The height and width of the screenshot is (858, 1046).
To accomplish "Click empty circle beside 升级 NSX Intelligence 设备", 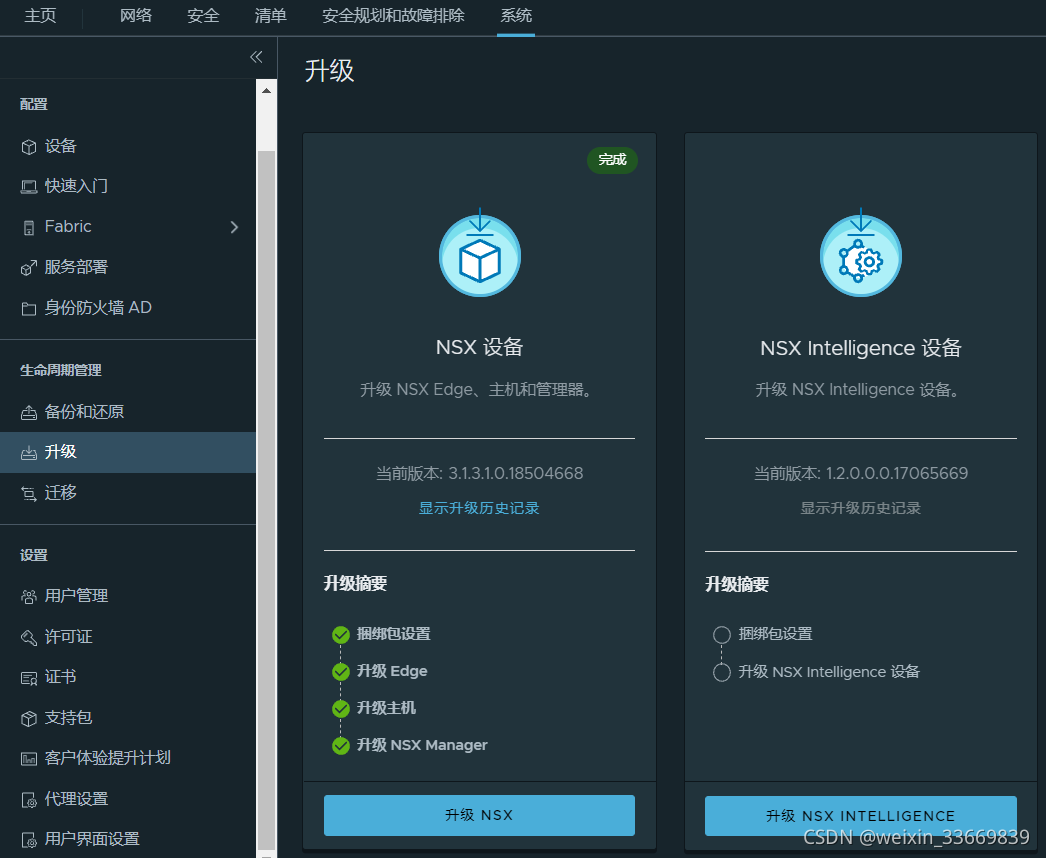I will (x=722, y=673).
